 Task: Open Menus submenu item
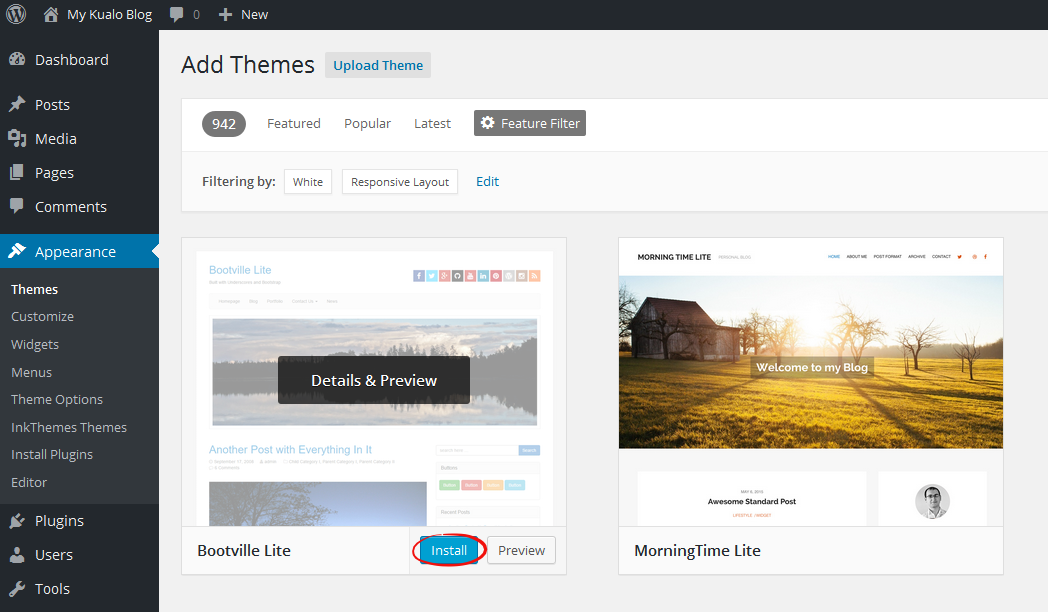31,372
